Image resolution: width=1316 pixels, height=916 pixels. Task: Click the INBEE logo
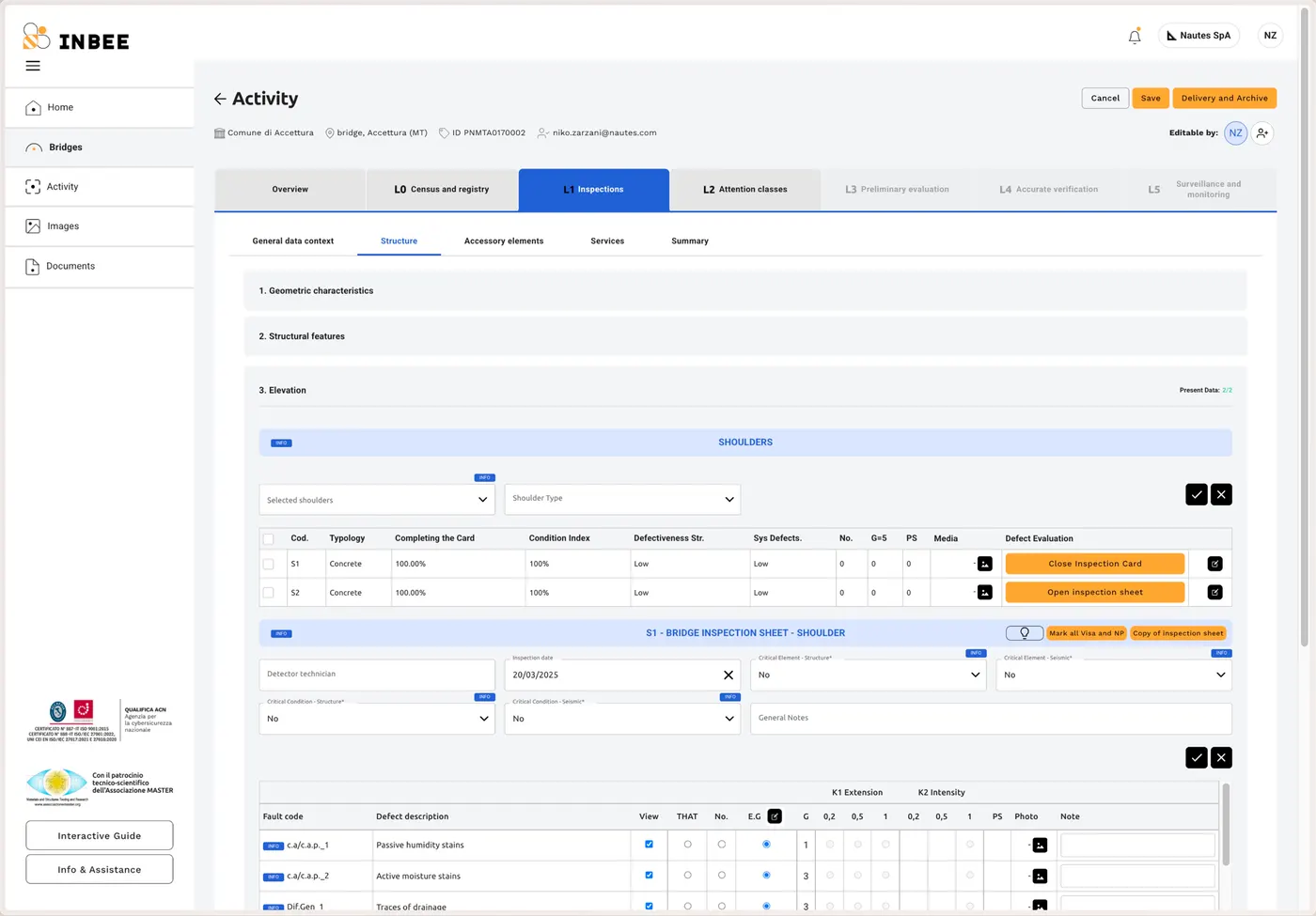(76, 38)
